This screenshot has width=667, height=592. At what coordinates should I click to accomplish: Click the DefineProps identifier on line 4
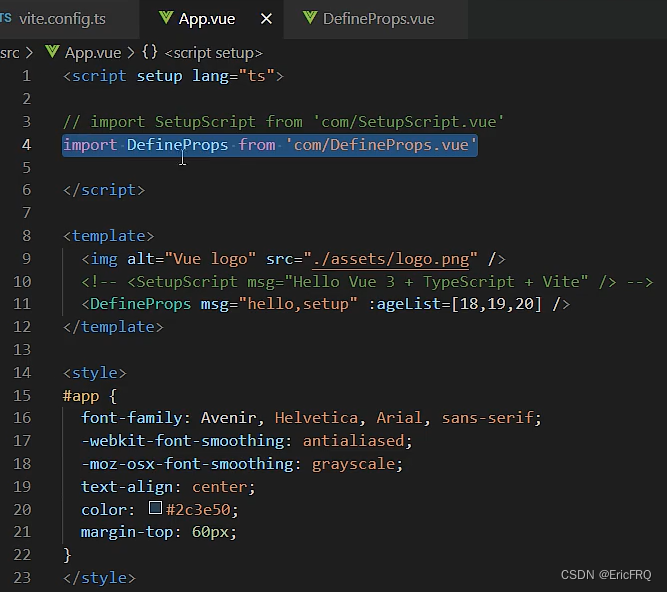point(177,145)
